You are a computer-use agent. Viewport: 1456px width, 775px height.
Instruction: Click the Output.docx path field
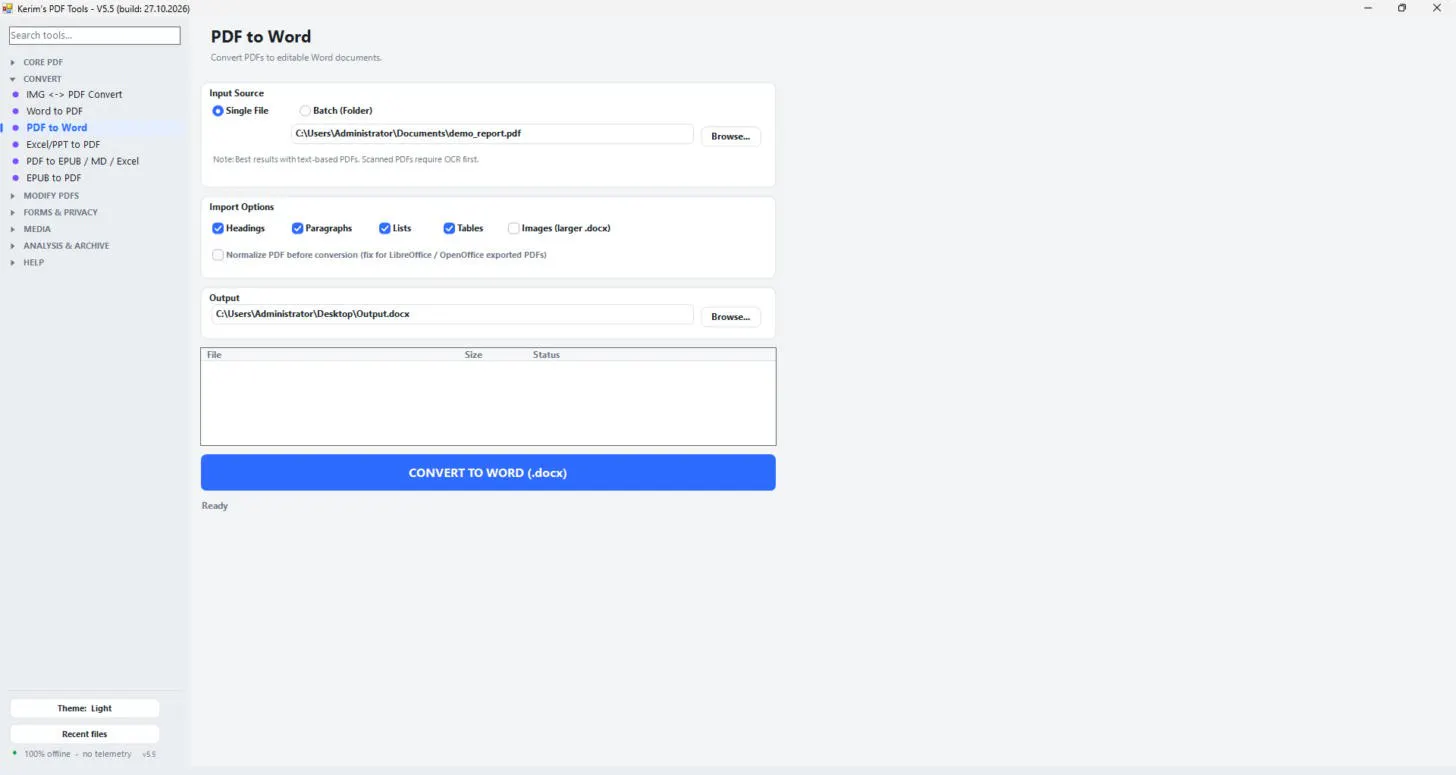click(452, 314)
